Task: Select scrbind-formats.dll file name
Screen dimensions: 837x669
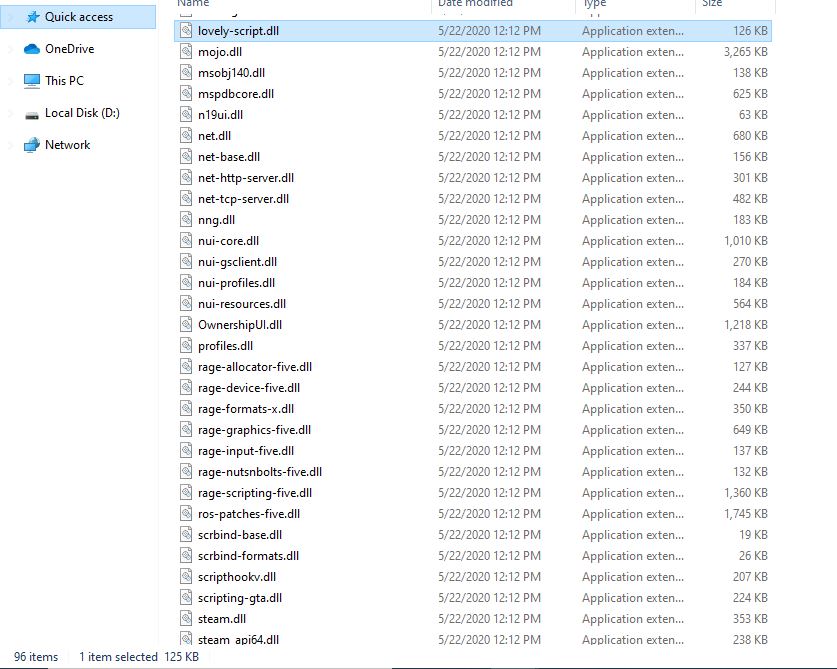Action: click(248, 556)
